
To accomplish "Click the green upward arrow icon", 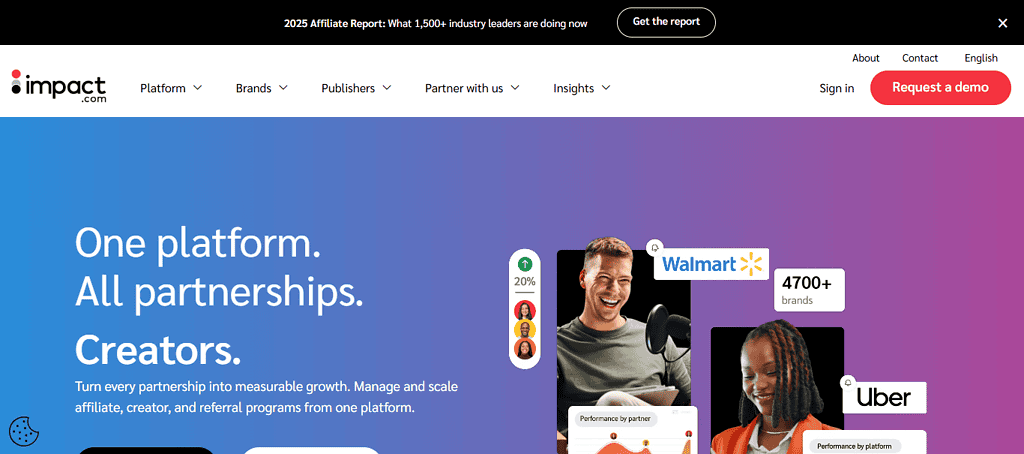I will (524, 265).
